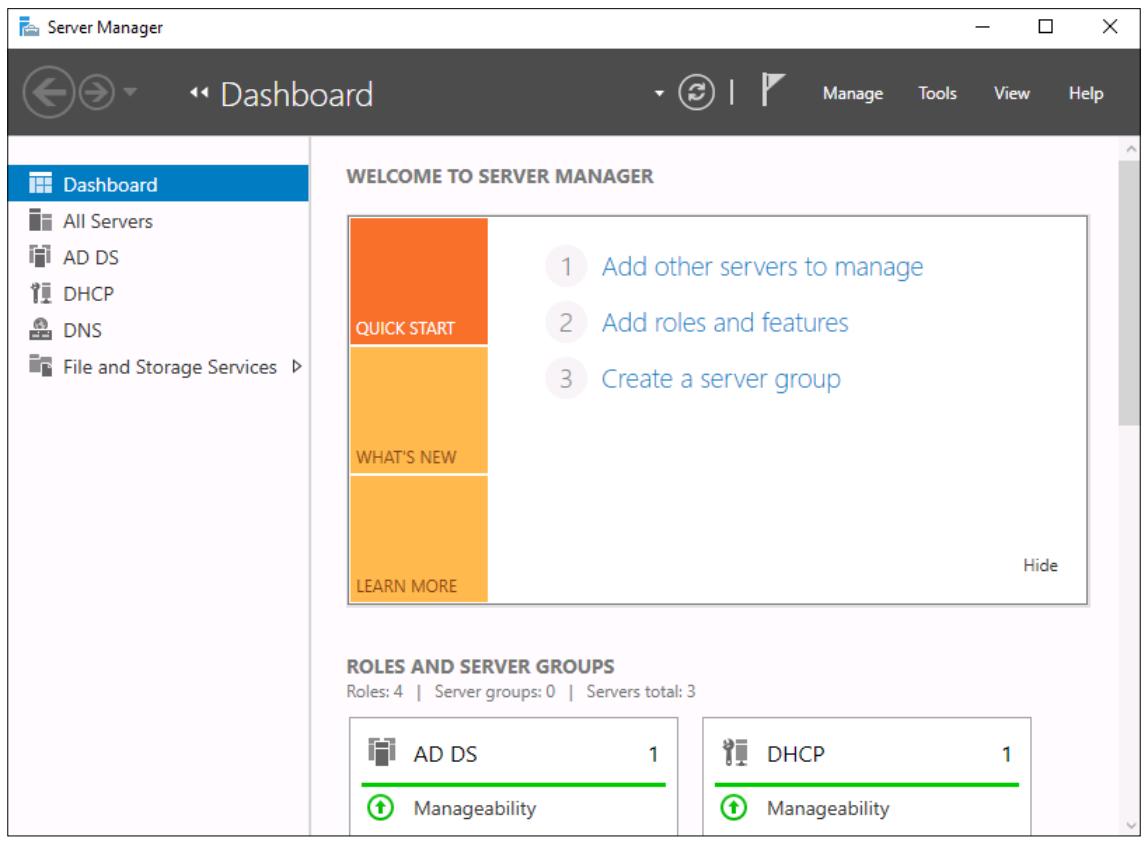Expand the address bar dropdown arrow

pos(659,93)
